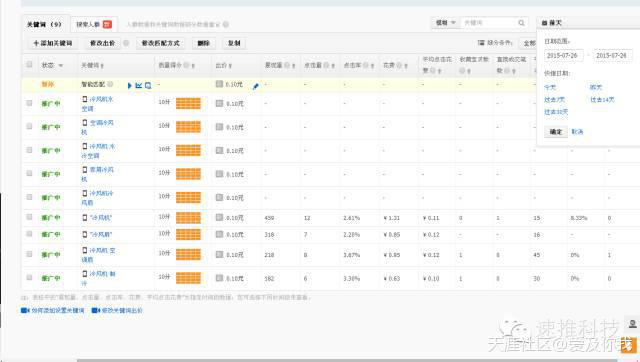Check the box for the 空调冷风机 keyword row
The width and height of the screenshot is (640, 362).
(29, 126)
